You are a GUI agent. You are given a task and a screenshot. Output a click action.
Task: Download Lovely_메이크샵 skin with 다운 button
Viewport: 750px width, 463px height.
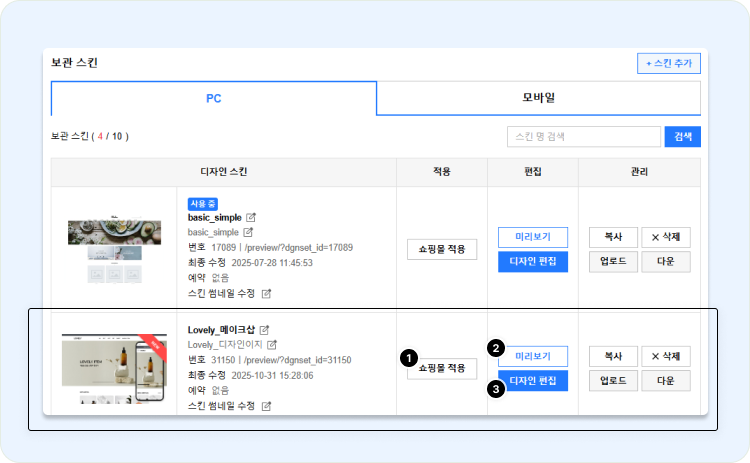[665, 381]
